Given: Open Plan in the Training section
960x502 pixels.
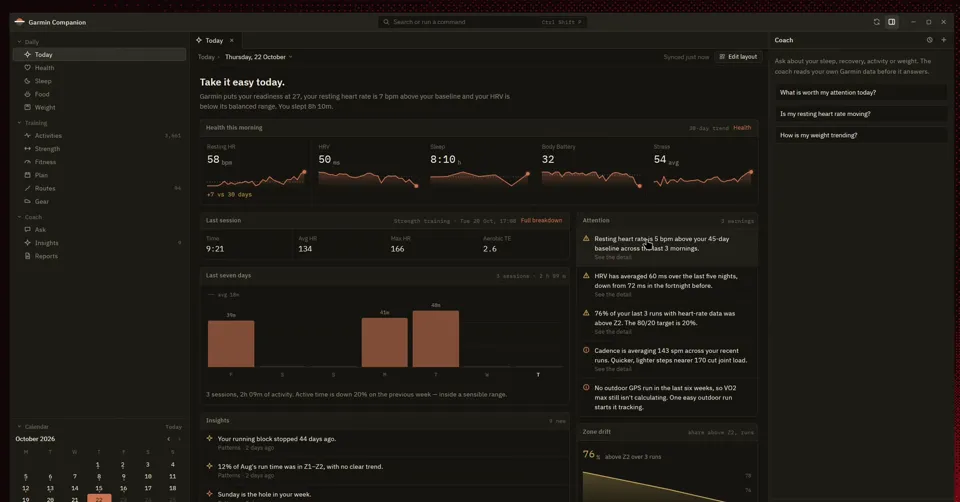Looking at the screenshot, I should pyautogui.click(x=99, y=175).
